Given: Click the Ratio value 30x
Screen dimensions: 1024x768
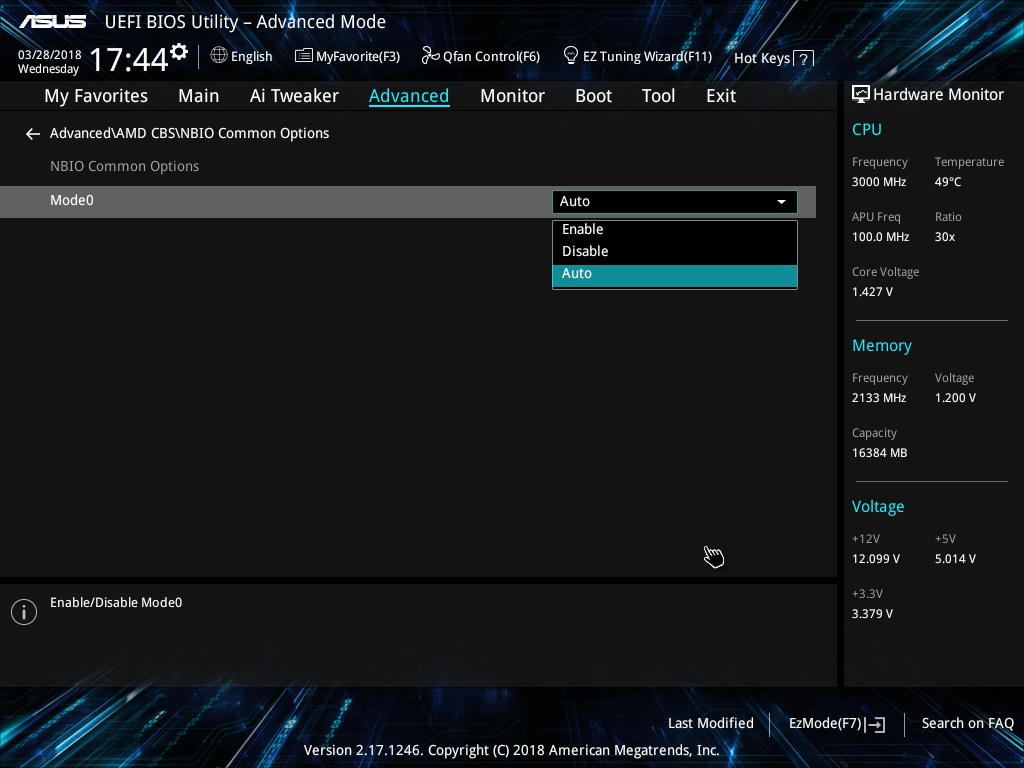Looking at the screenshot, I should (945, 237).
